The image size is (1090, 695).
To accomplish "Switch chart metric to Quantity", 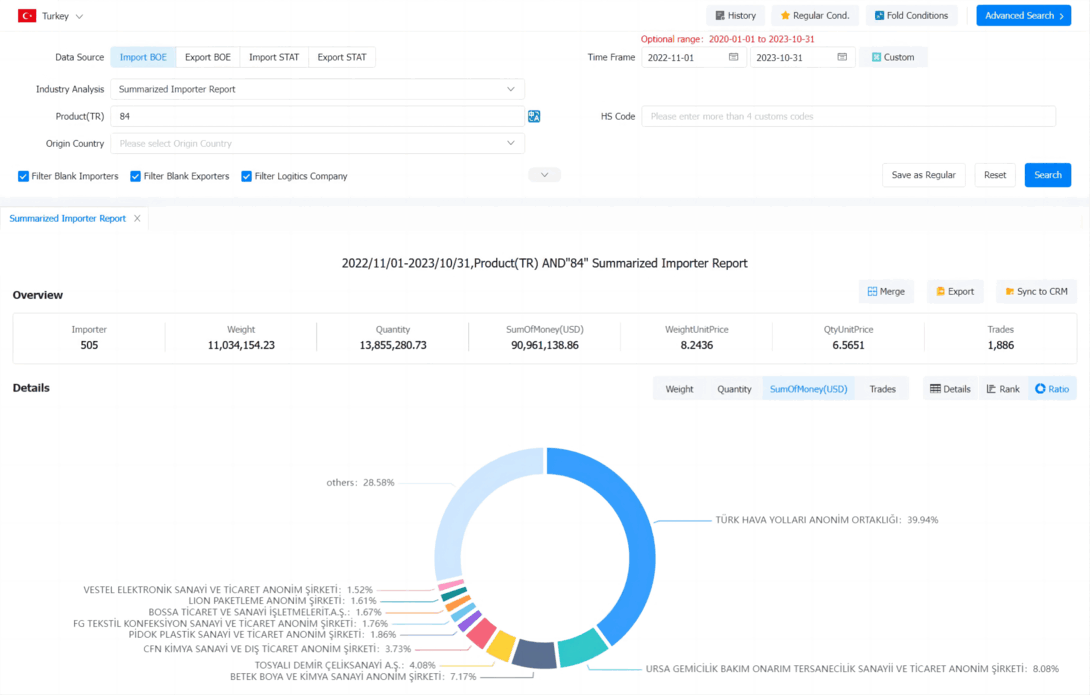I will [734, 389].
